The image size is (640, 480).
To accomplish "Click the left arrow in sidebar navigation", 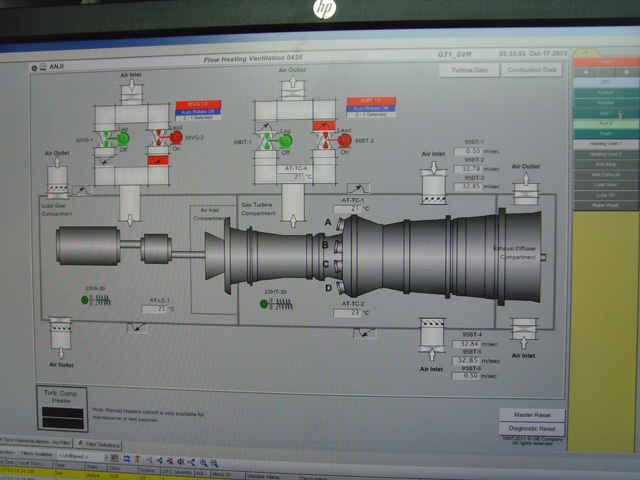I will pos(586,72).
